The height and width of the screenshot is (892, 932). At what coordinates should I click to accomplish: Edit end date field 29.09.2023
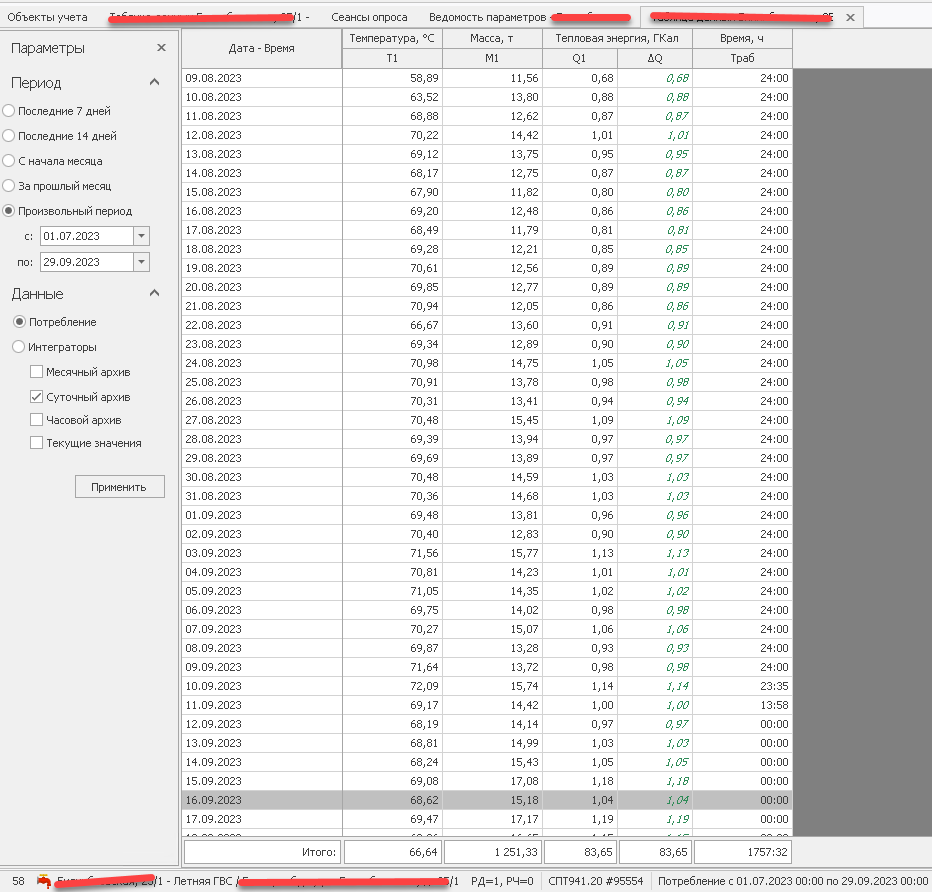click(87, 262)
